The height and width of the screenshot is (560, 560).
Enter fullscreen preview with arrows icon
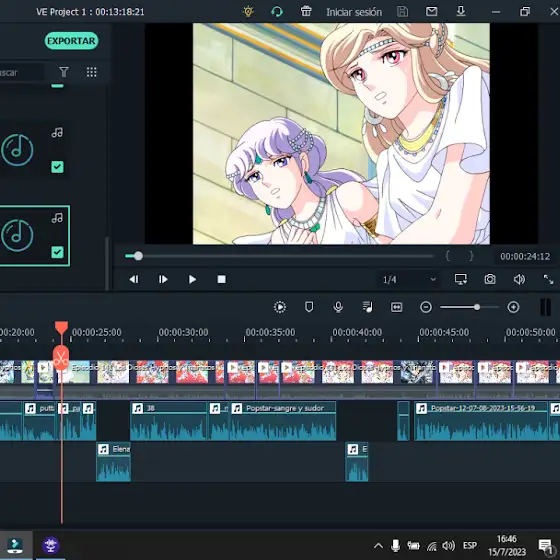[x=548, y=279]
